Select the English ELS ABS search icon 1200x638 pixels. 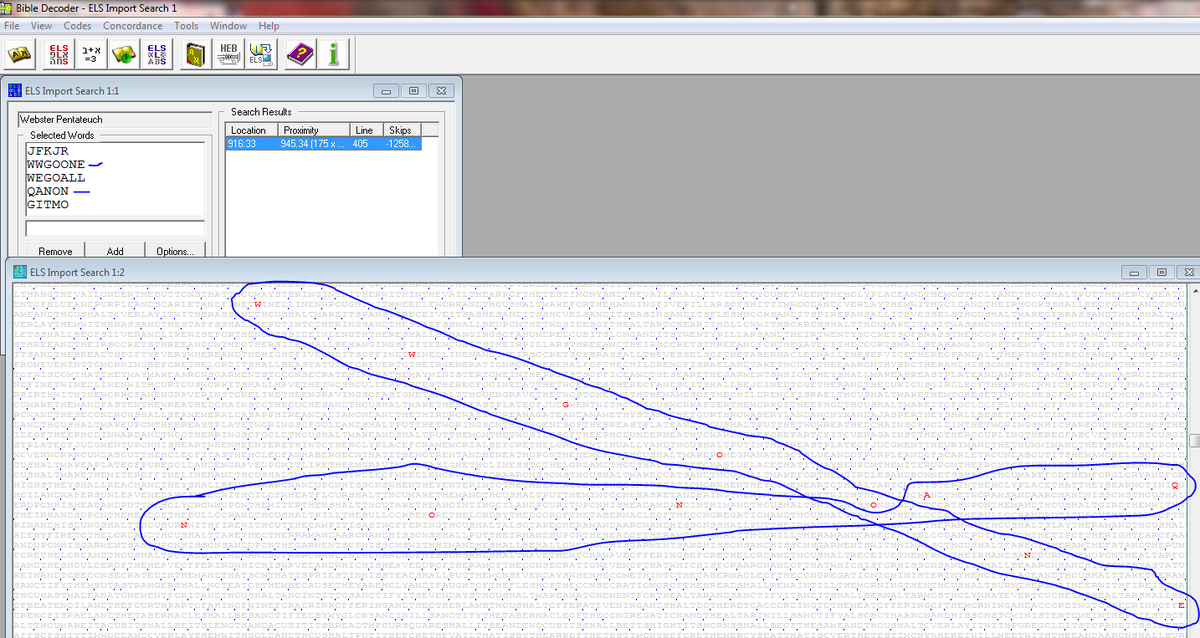pyautogui.click(x=156, y=55)
